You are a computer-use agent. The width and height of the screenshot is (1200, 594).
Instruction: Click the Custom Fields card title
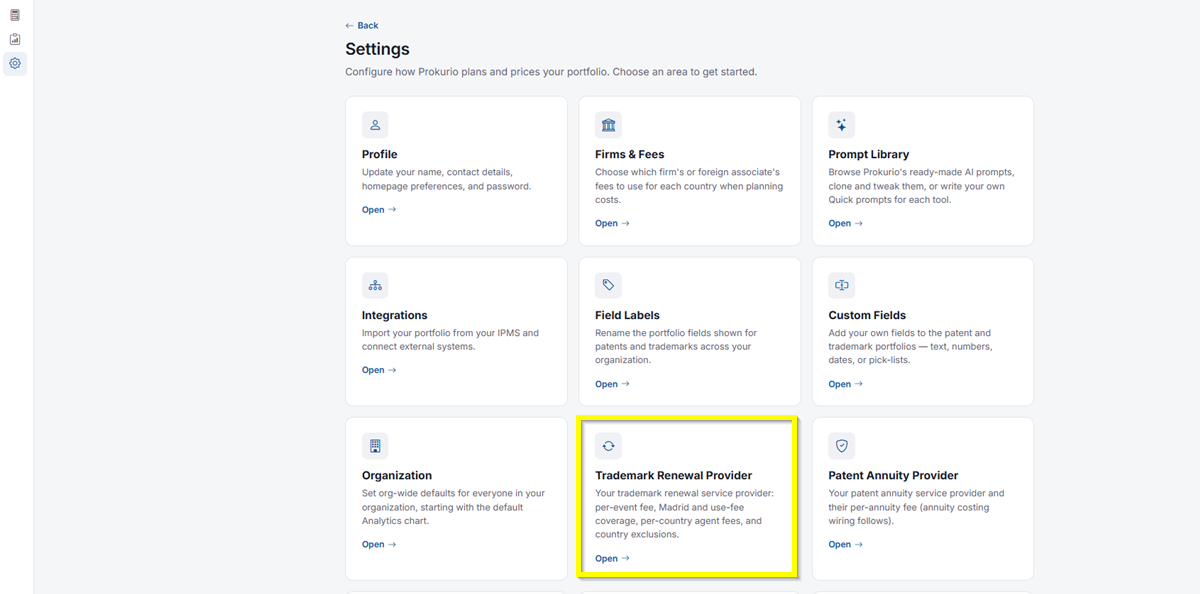(x=868, y=315)
